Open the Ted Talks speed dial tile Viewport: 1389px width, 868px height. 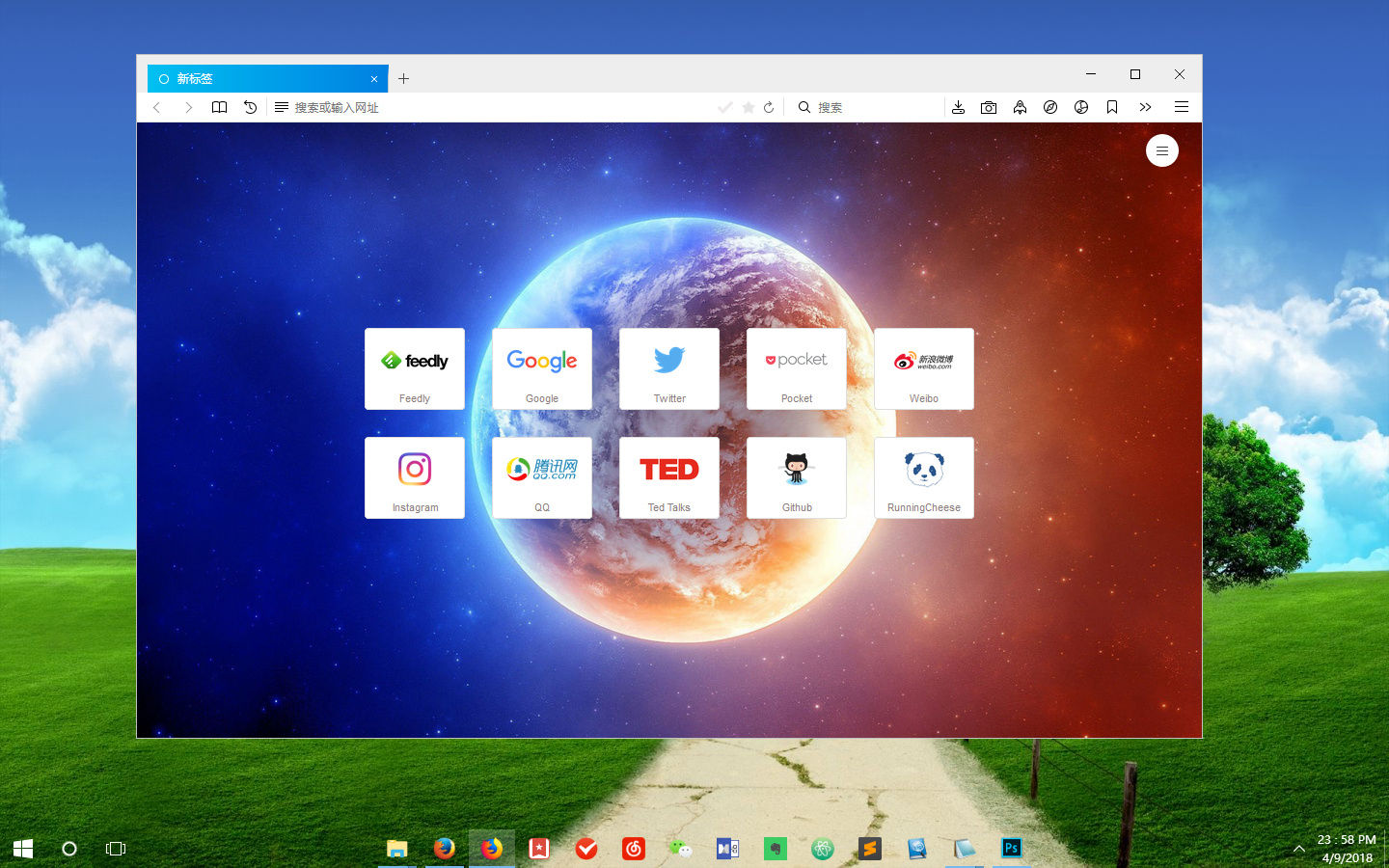tap(669, 478)
